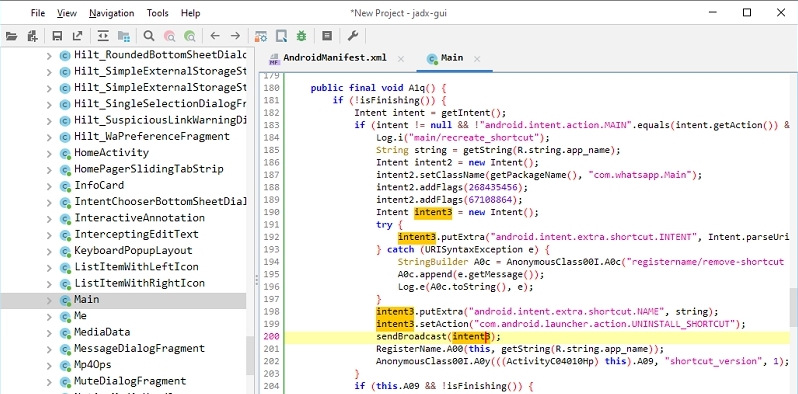Screen dimensions: 798x394
Task: Toggle the deobfuscation toolbar icon
Action: 261,36
